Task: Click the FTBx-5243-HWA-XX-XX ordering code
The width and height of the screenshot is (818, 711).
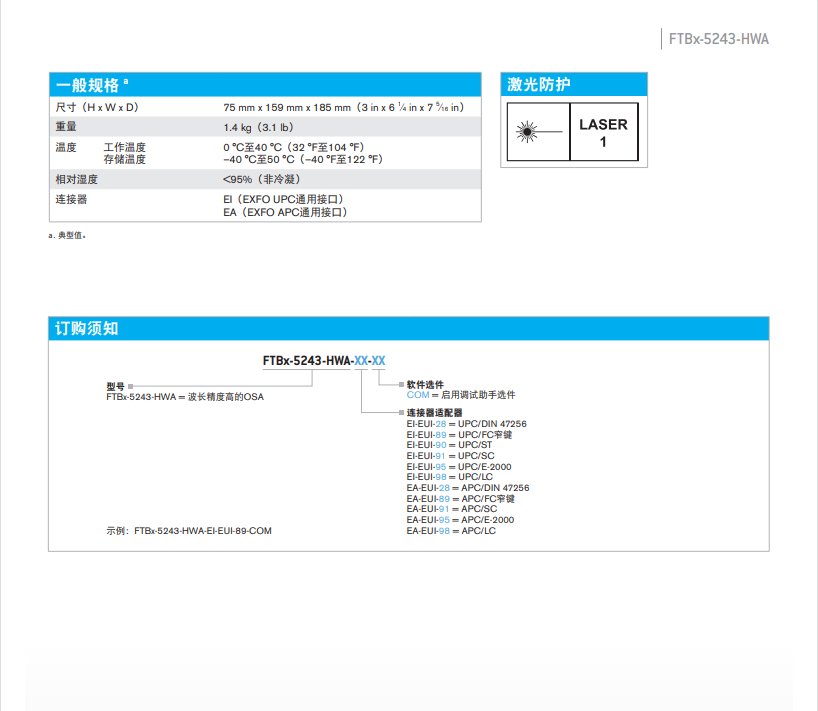Action: (324, 360)
